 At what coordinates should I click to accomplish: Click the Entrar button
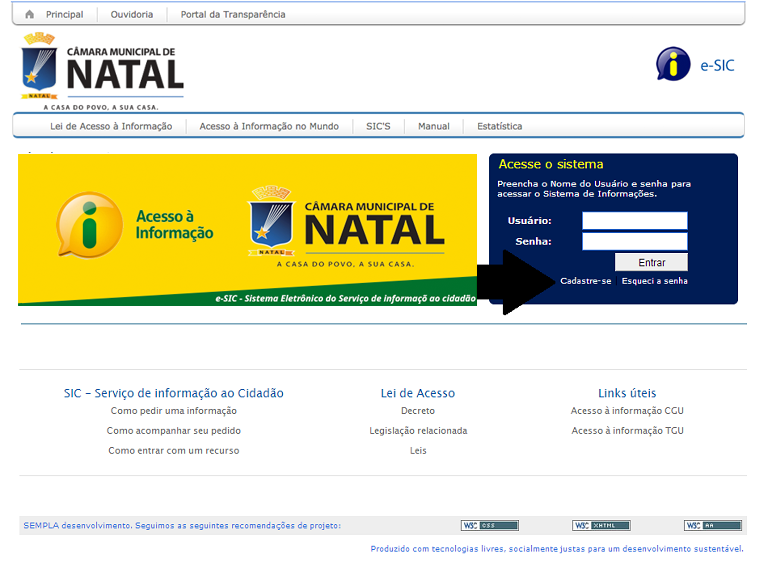point(651,262)
